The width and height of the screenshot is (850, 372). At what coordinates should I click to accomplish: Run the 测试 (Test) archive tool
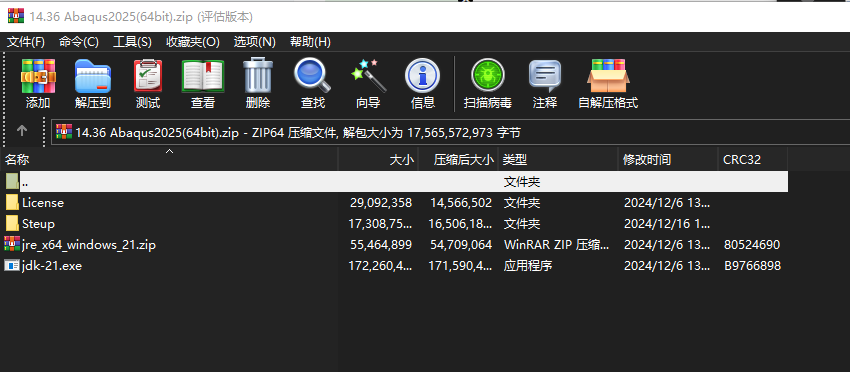pyautogui.click(x=148, y=76)
